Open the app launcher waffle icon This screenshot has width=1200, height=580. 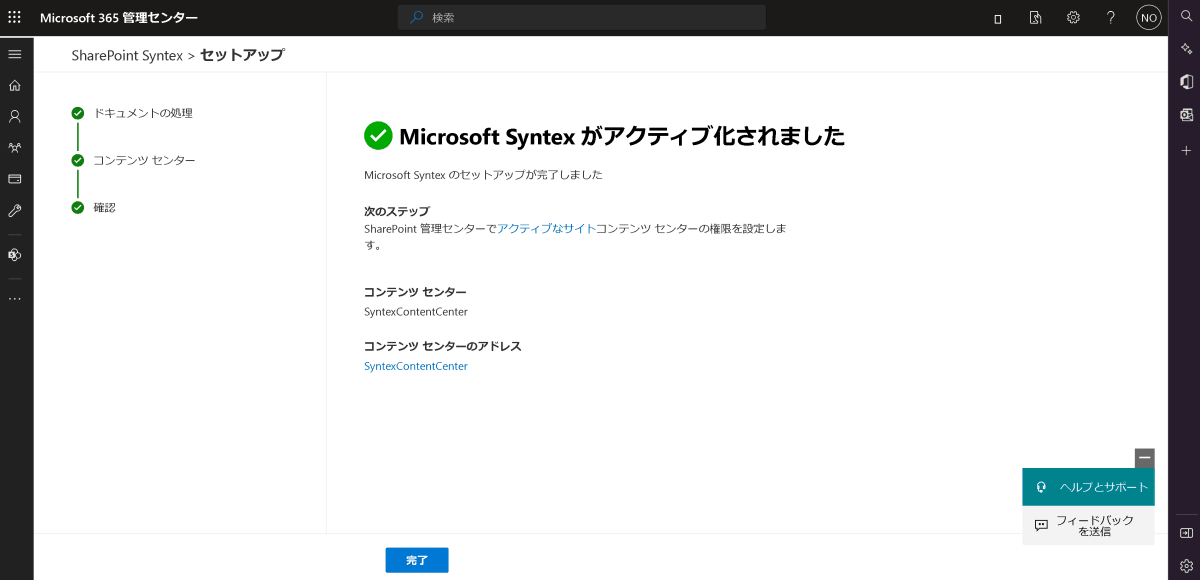tap(15, 18)
